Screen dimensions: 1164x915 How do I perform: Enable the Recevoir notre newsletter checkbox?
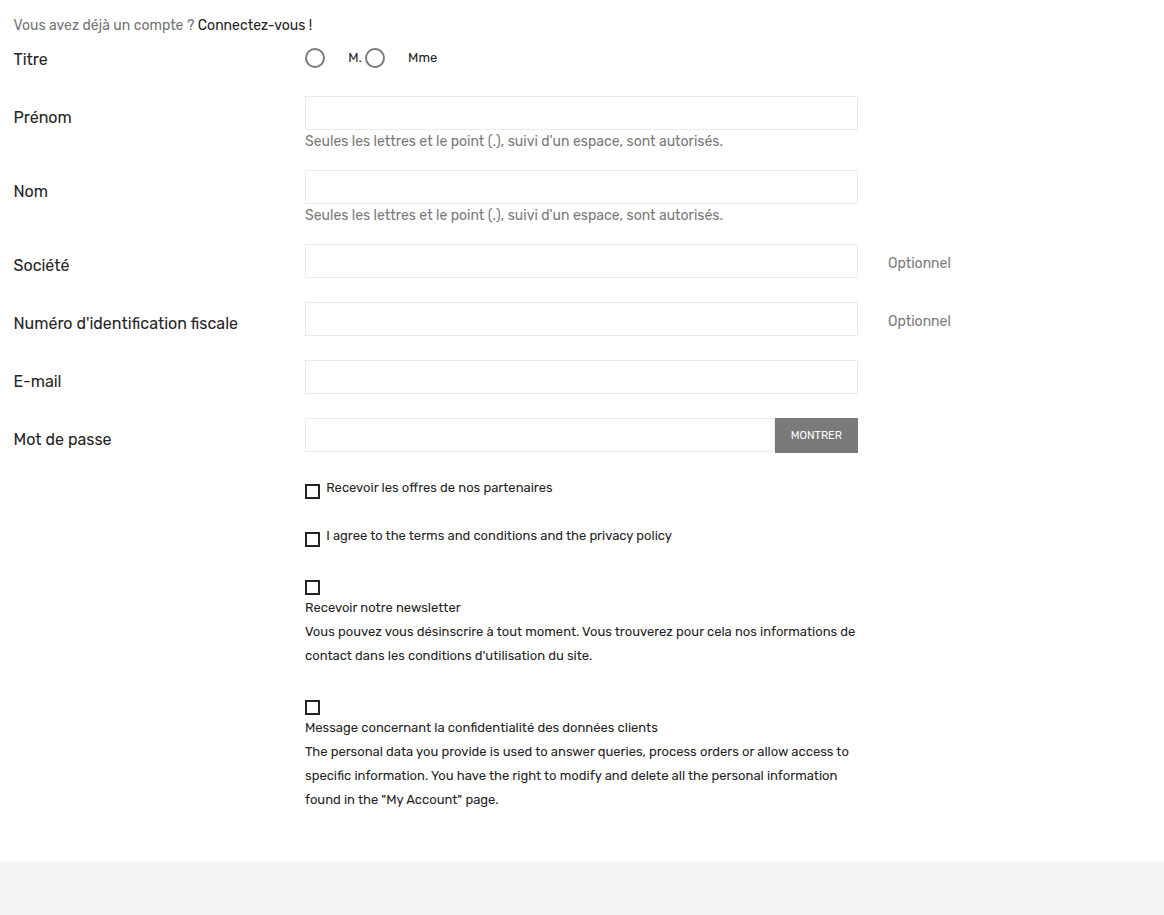tap(313, 588)
